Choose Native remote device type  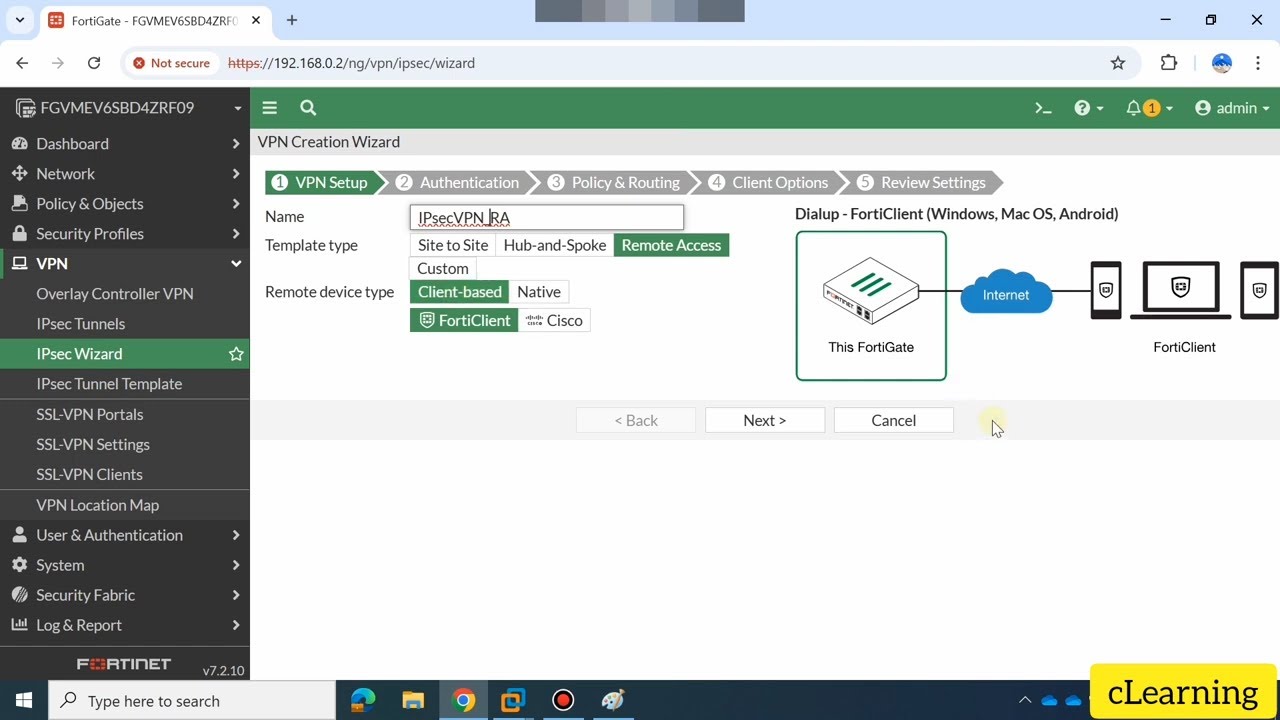(x=539, y=292)
